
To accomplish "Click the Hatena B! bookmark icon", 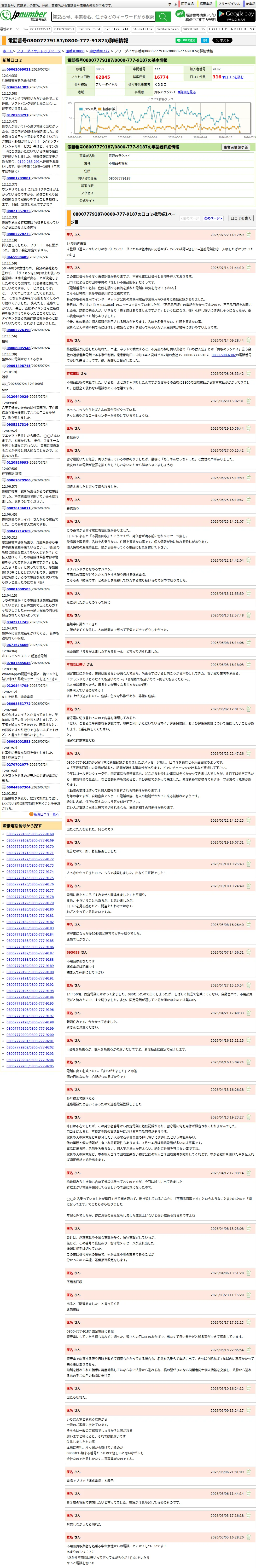I will (x=205, y=40).
